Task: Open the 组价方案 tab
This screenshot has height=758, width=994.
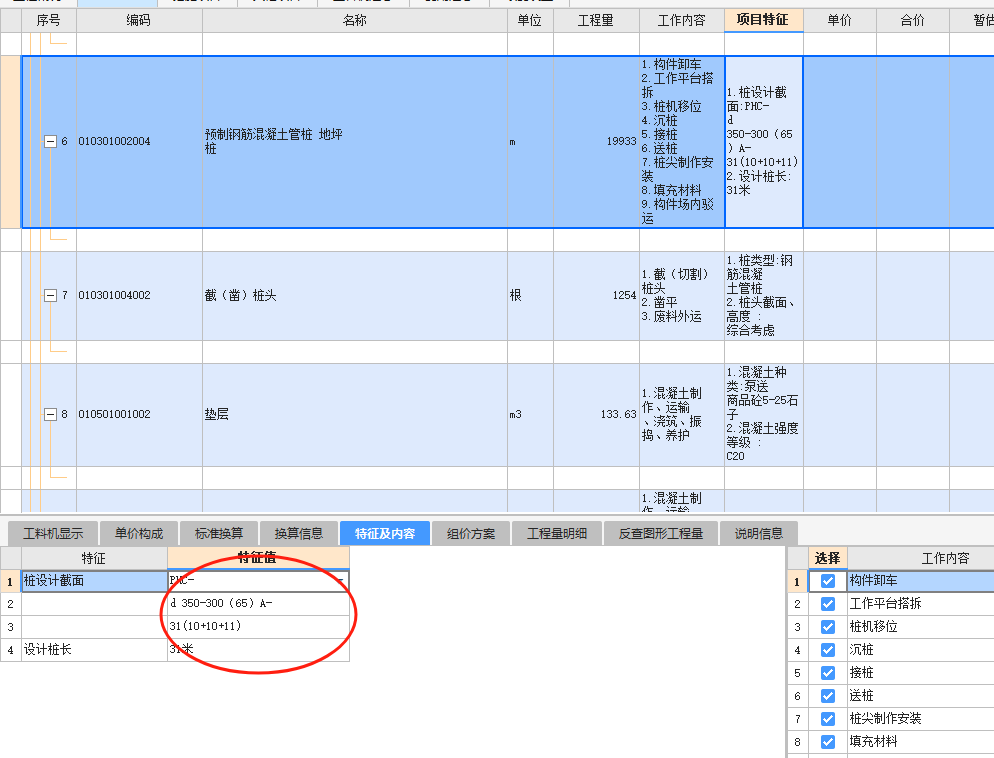Action: pyautogui.click(x=470, y=534)
